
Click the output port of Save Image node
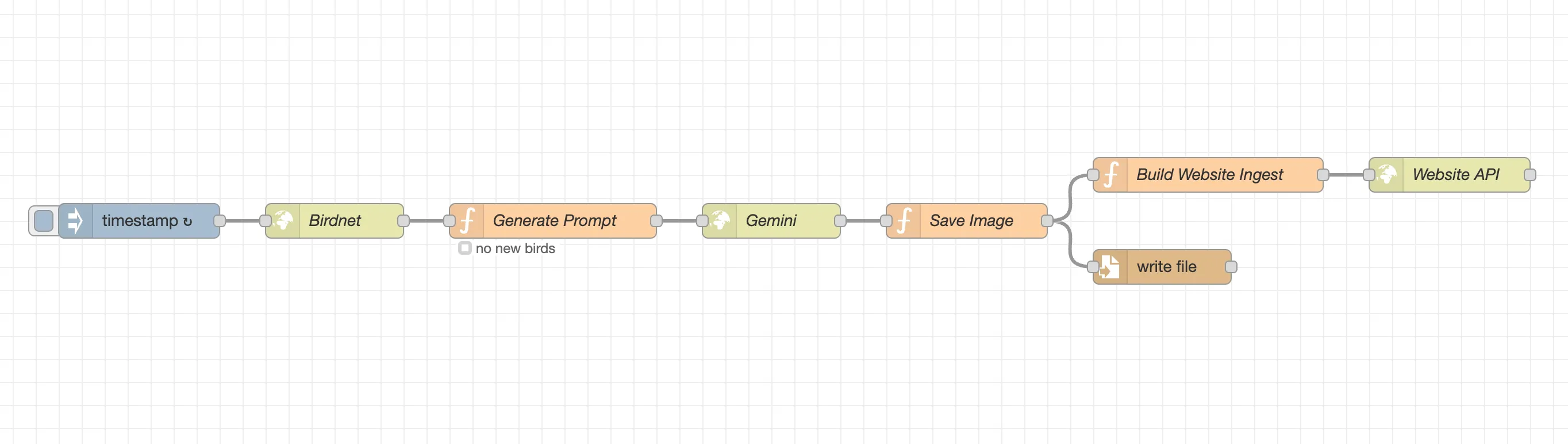coord(1047,220)
